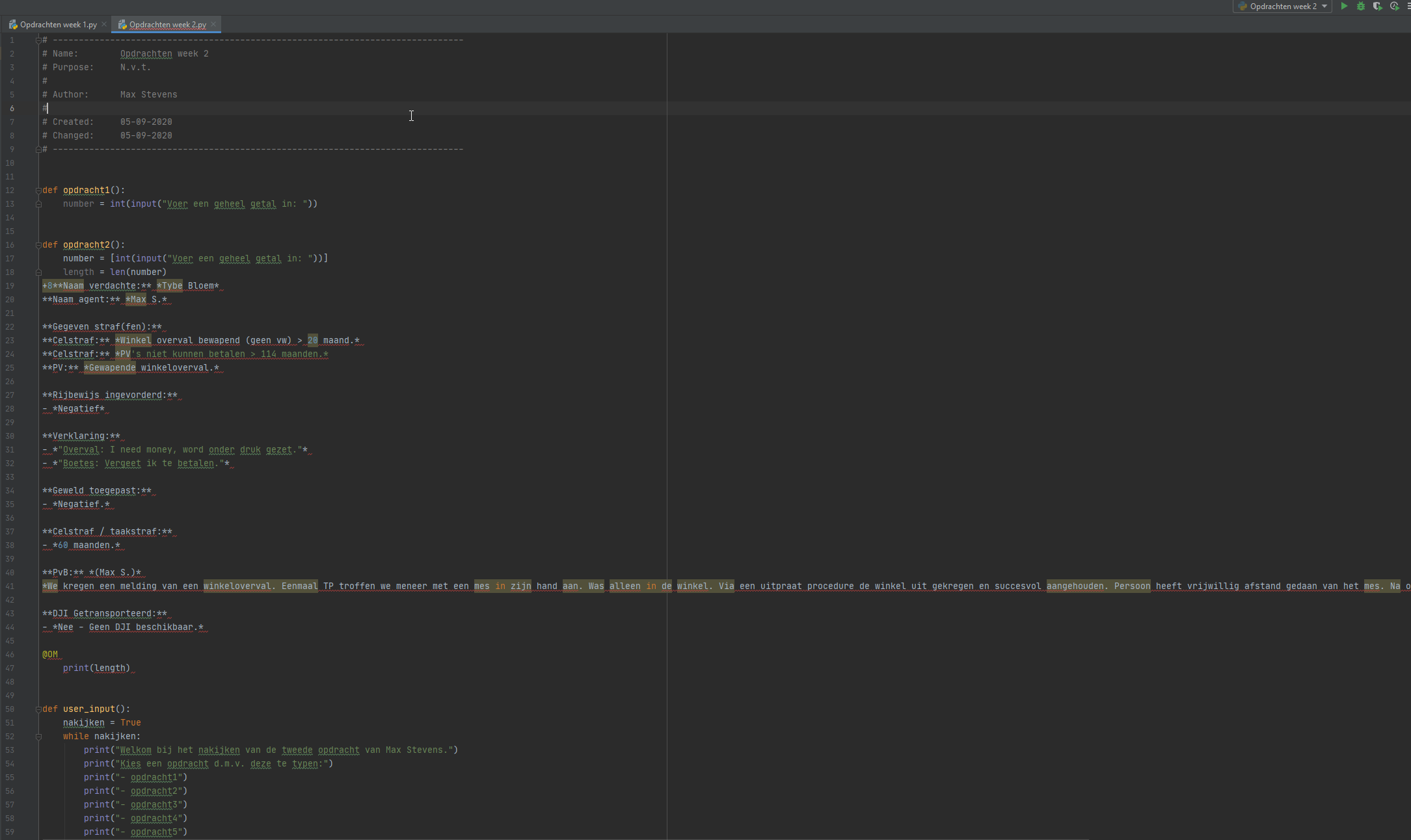This screenshot has width=1411, height=840.
Task: Fold the while nakijken loop block
Action: tap(38, 737)
